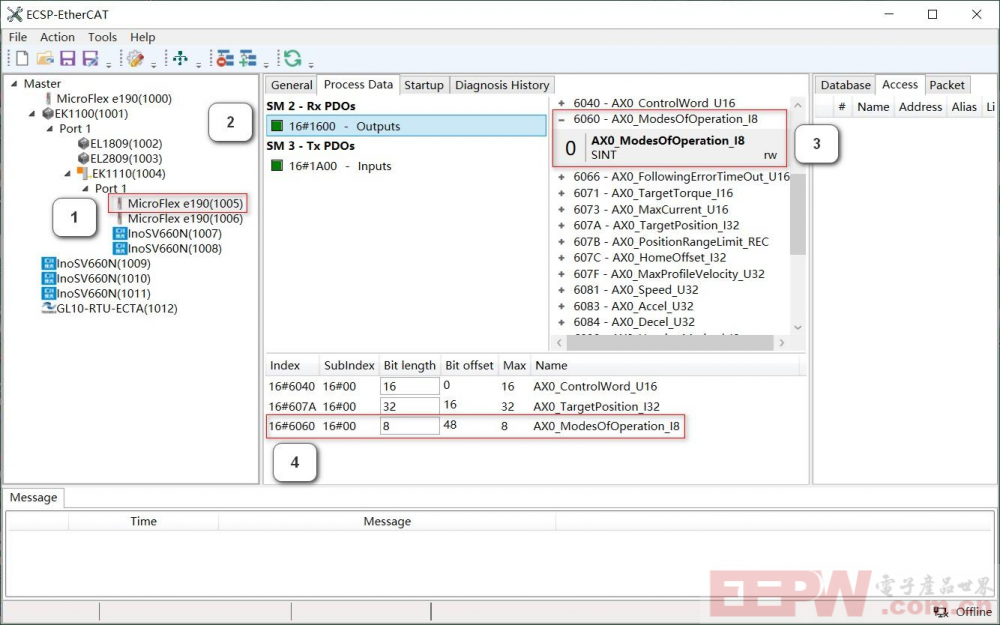Viewport: 1000px width, 625px height.
Task: Select 607A - AX0_TargetPosition_I32 in object list
Action: coord(656,225)
